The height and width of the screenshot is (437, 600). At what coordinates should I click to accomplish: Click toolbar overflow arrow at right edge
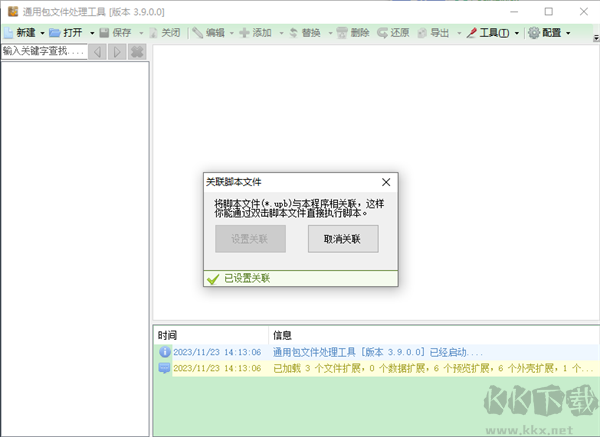pos(596,38)
